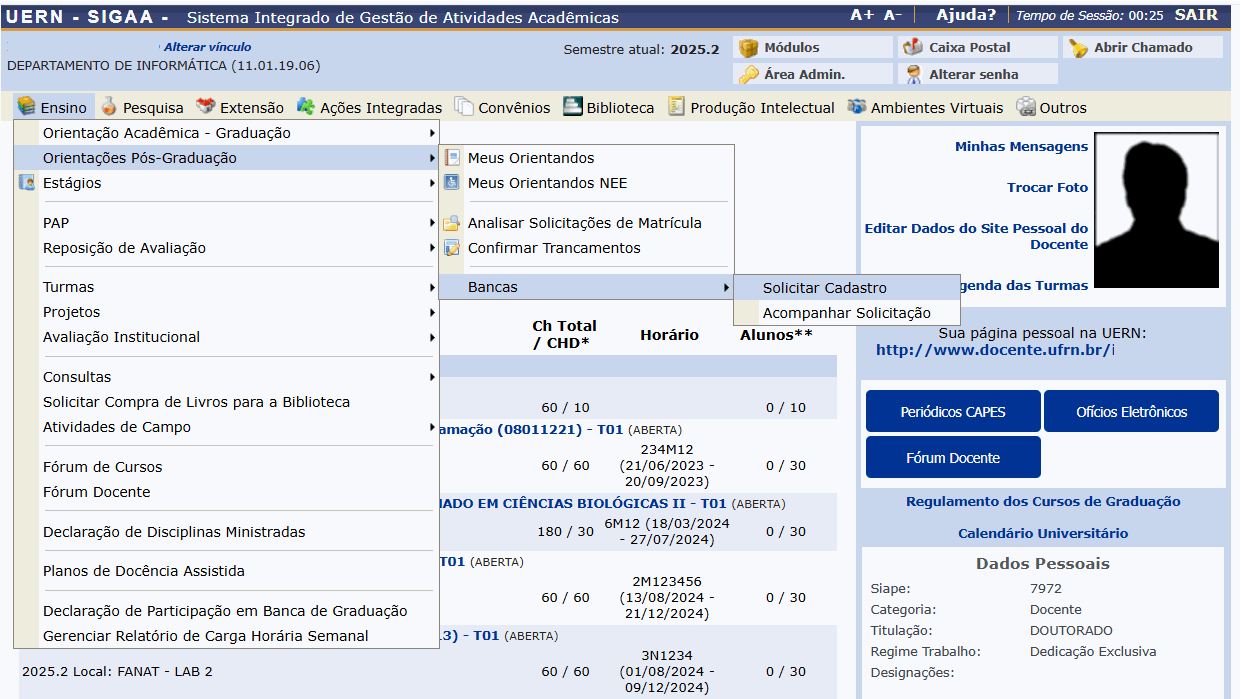
Task: Choose Acompanhar Solicitação from Bancas submenu
Action: pyautogui.click(x=846, y=313)
